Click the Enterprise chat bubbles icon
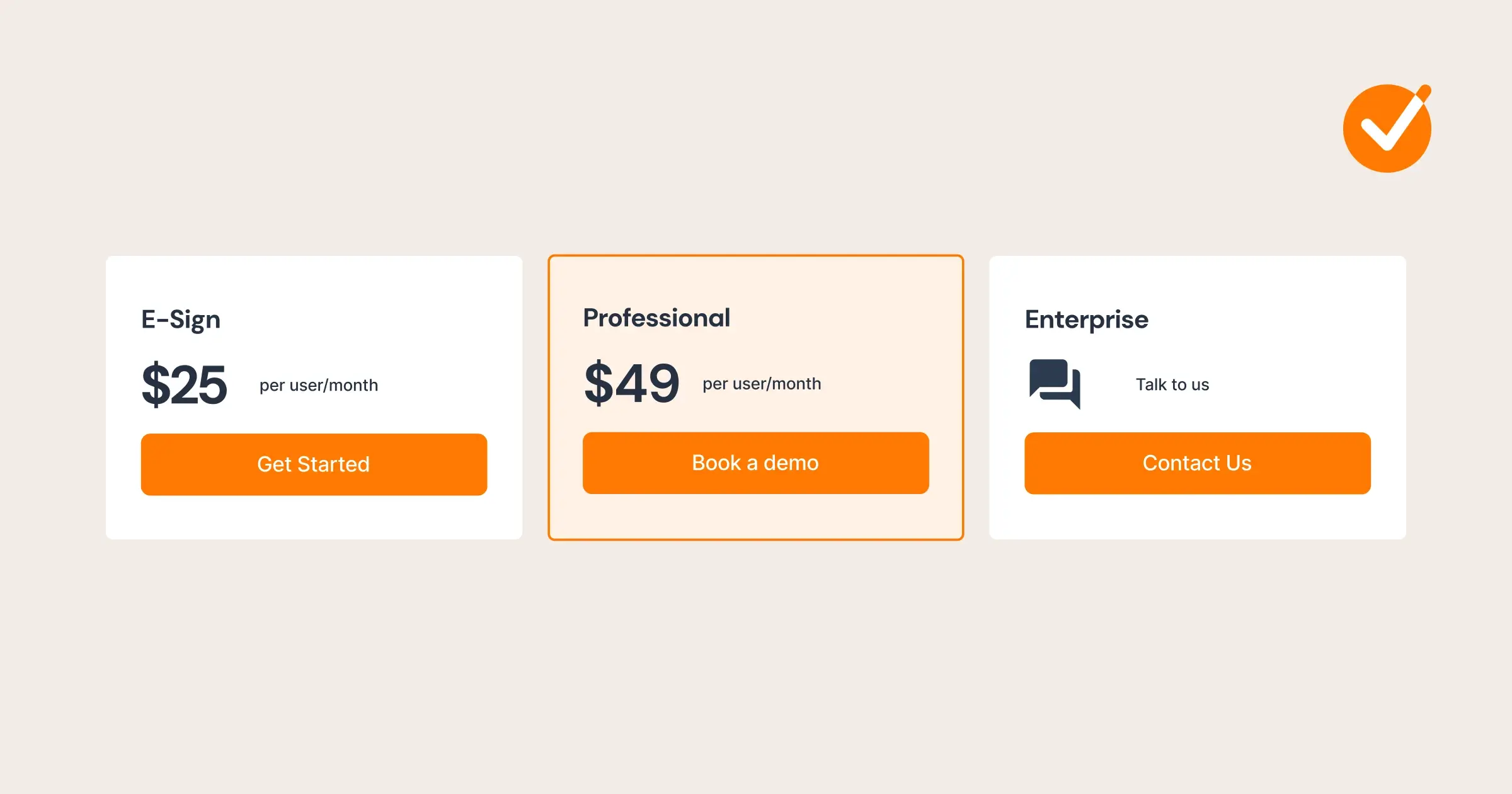The image size is (1512, 794). pyautogui.click(x=1055, y=384)
